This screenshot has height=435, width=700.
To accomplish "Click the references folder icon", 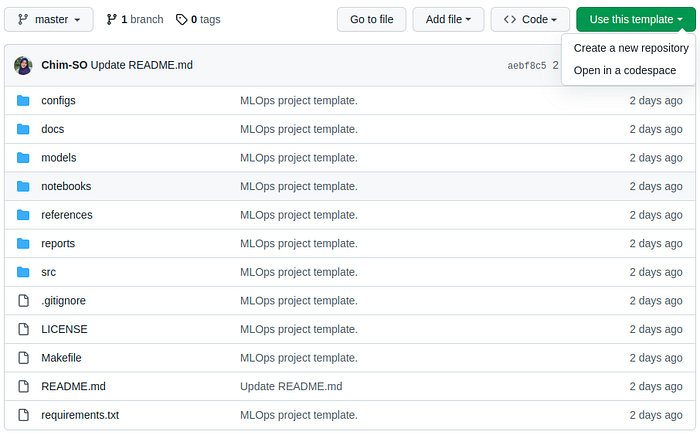I will 23,215.
